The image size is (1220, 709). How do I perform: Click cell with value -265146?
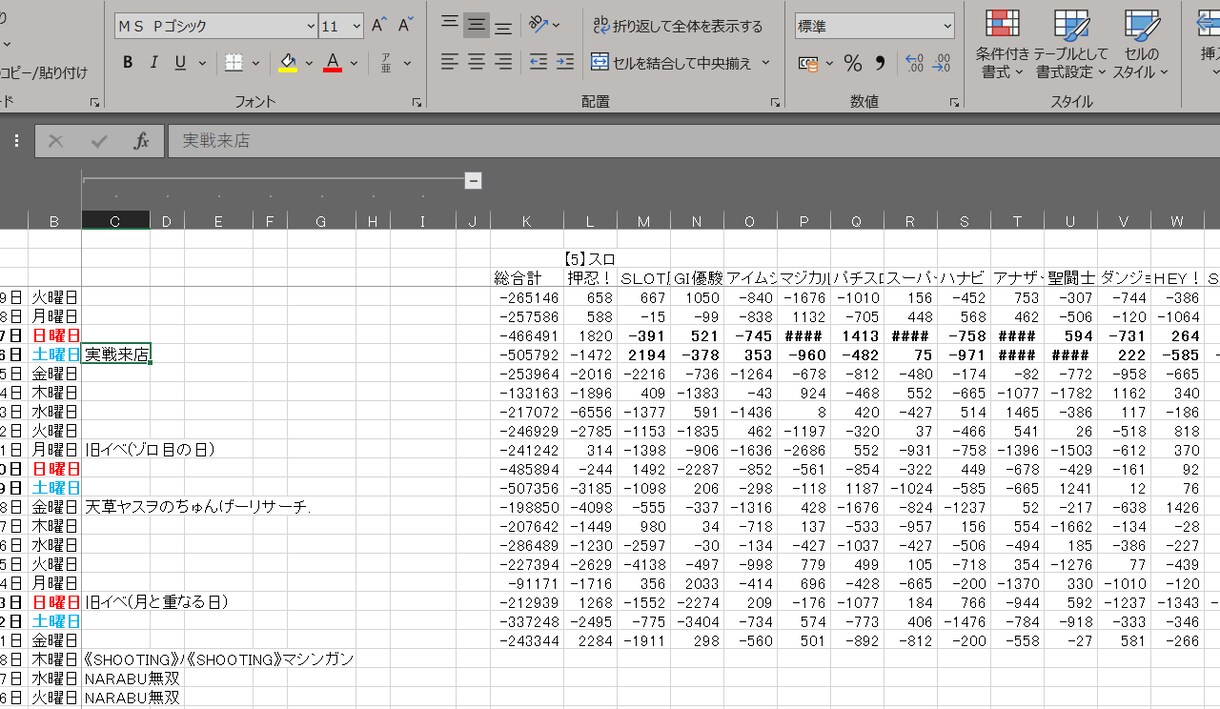pos(526,297)
